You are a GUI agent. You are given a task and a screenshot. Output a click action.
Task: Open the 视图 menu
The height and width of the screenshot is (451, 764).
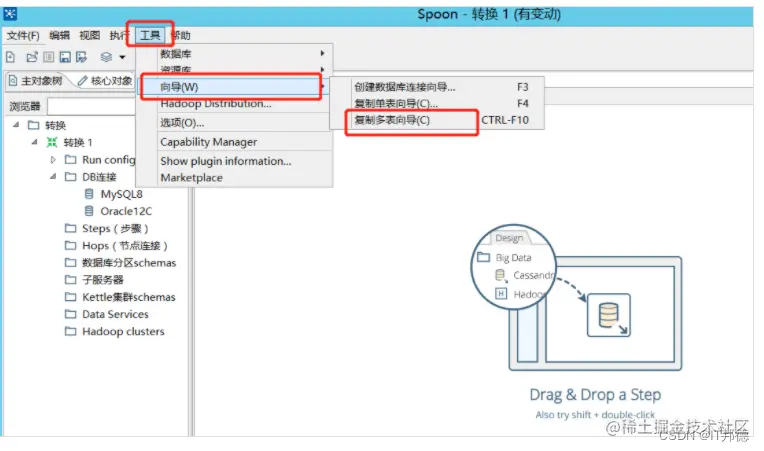point(89,36)
